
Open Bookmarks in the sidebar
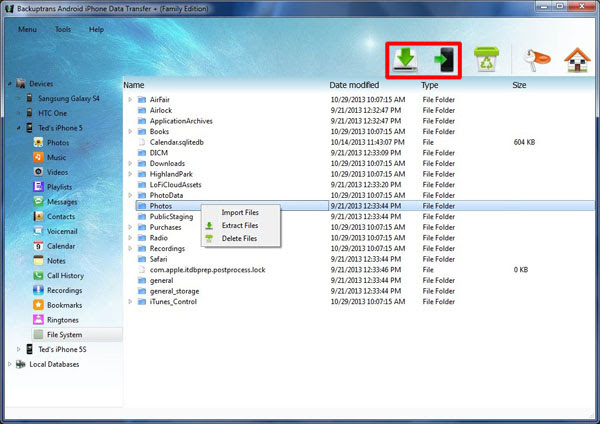tap(64, 305)
